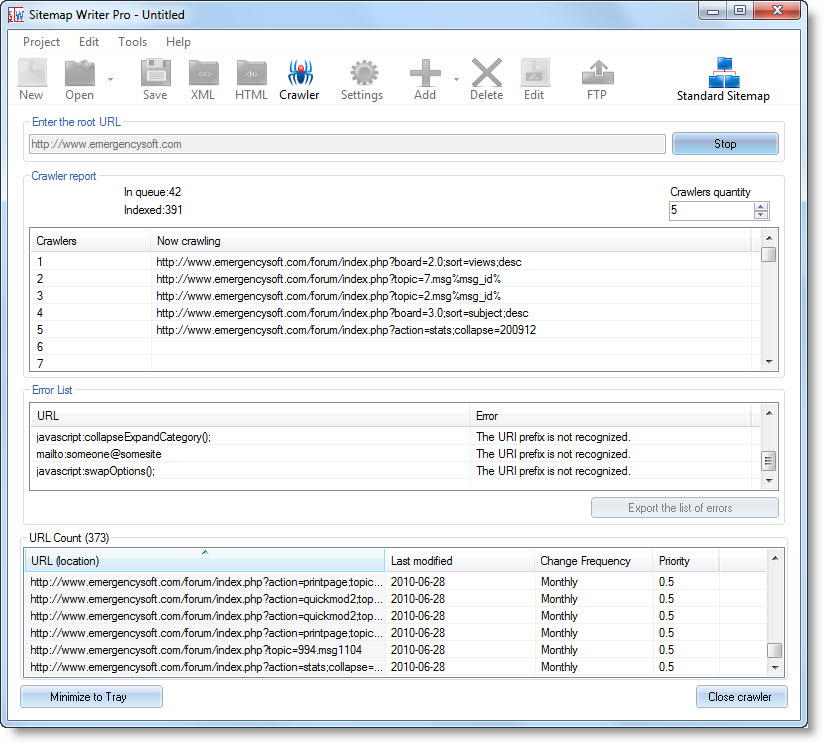Expand the Add button dropdown arrow
824x744 pixels.
(x=456, y=79)
